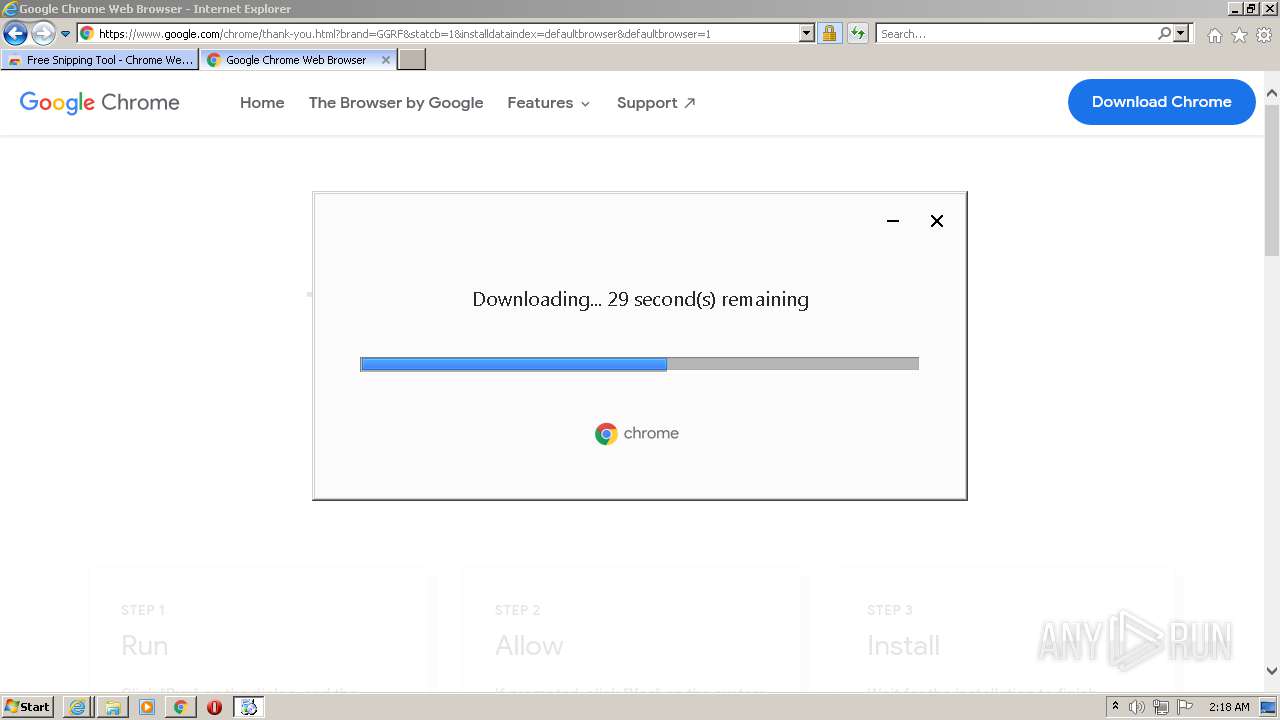Click the page scrollbar up arrow
The width and height of the screenshot is (1280, 720).
[1272, 94]
